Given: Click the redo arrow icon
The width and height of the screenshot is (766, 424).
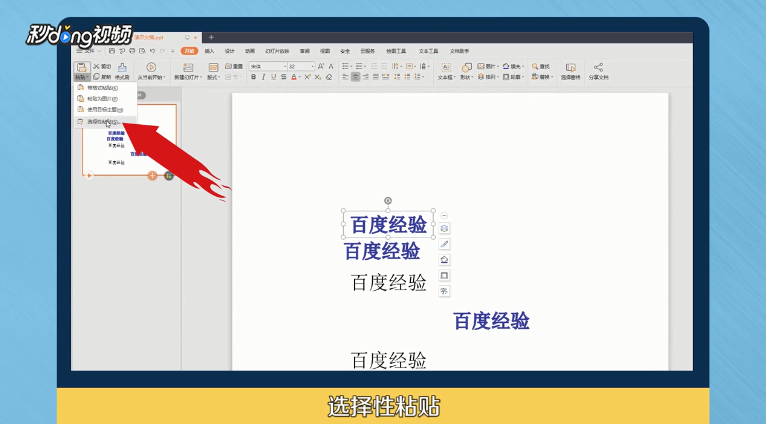Looking at the screenshot, I should point(163,51).
